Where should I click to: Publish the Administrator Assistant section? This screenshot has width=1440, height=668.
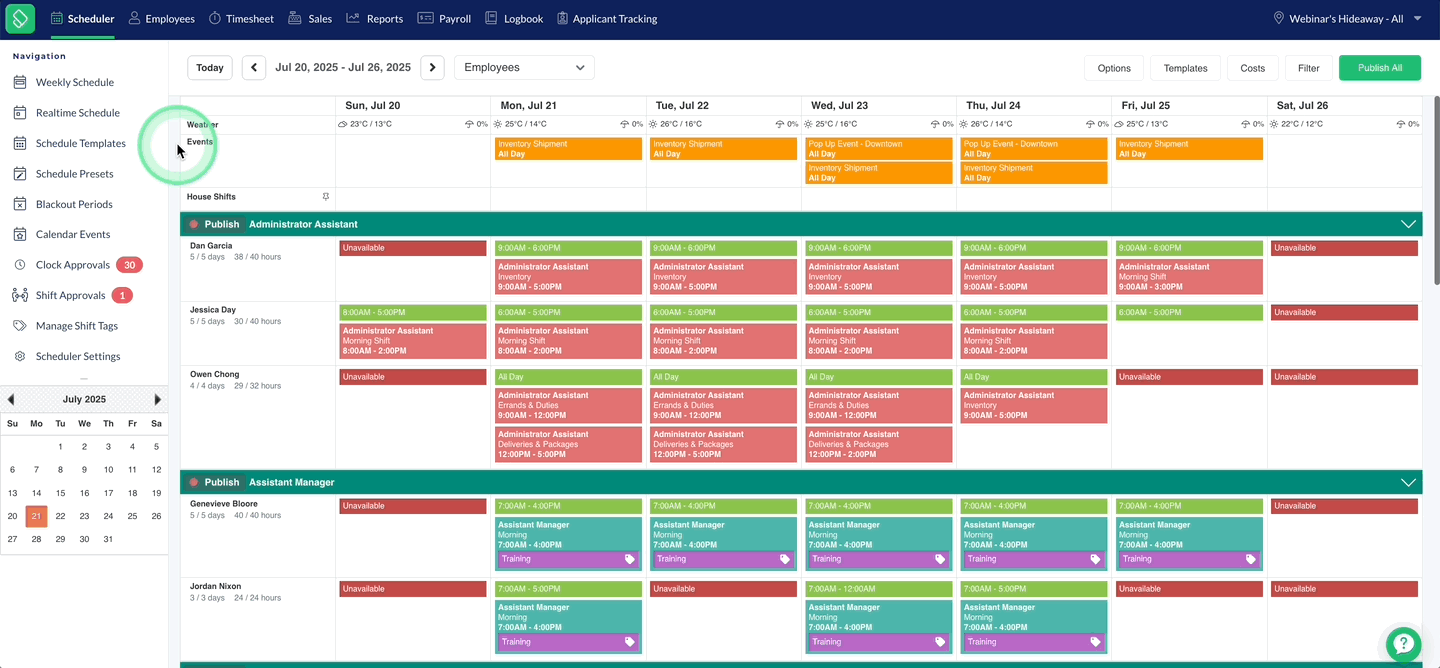(x=214, y=224)
